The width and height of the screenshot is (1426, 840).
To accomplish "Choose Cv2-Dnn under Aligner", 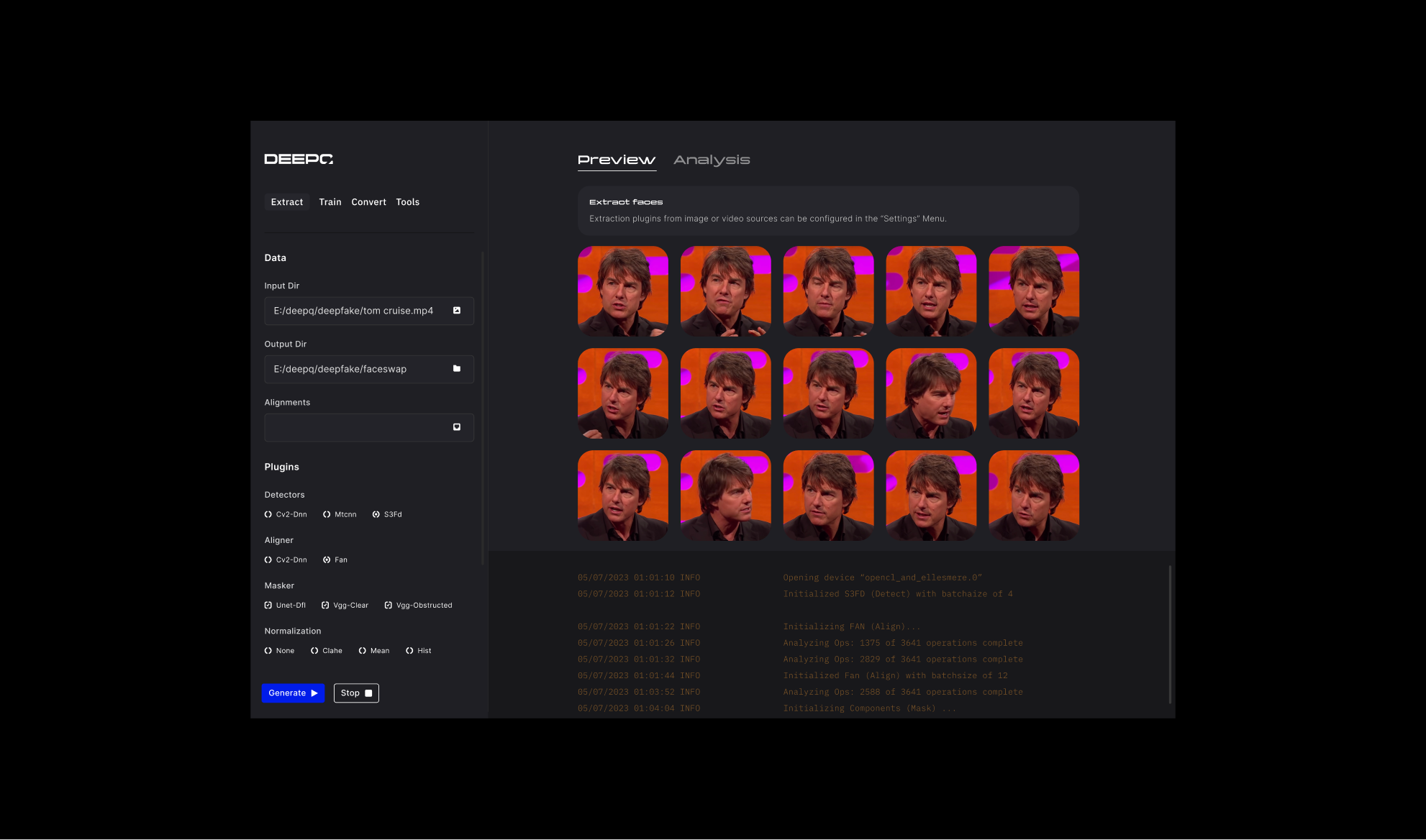I will (268, 560).
